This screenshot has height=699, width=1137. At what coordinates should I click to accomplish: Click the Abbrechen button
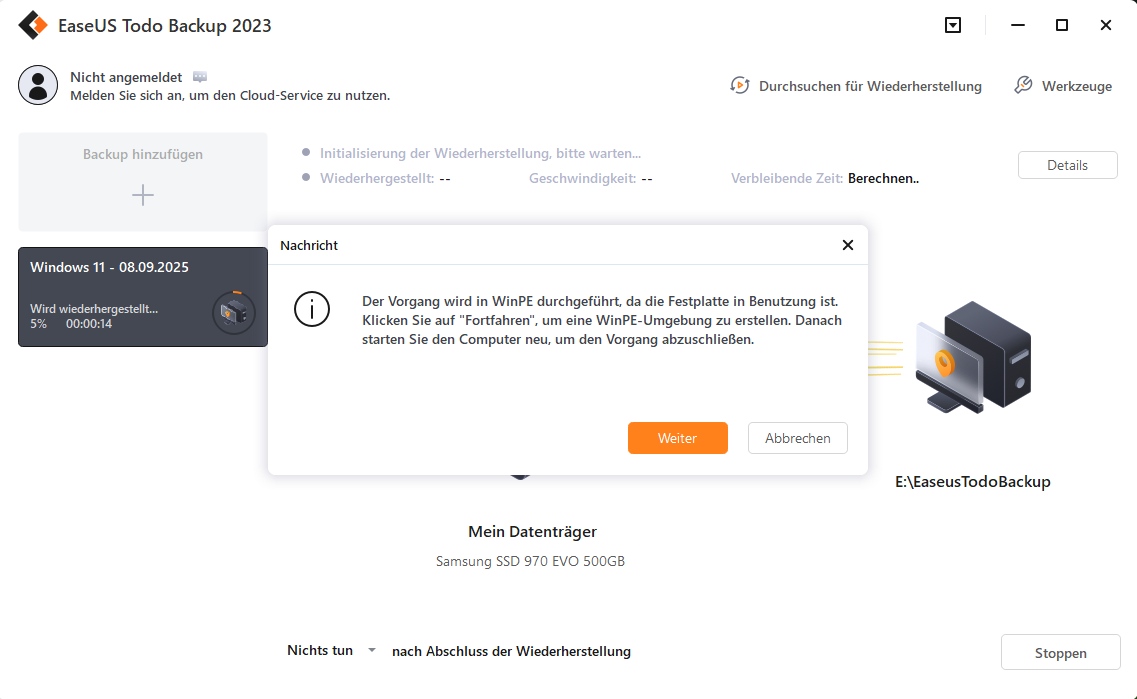(798, 438)
